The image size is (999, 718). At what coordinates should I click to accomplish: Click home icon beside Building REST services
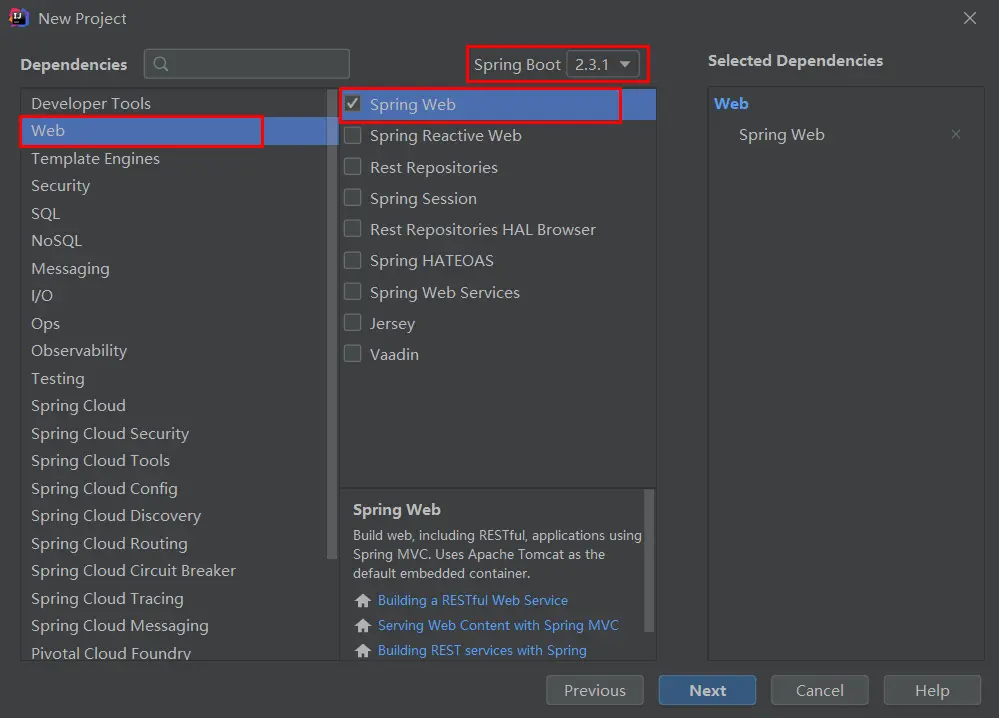pos(363,650)
